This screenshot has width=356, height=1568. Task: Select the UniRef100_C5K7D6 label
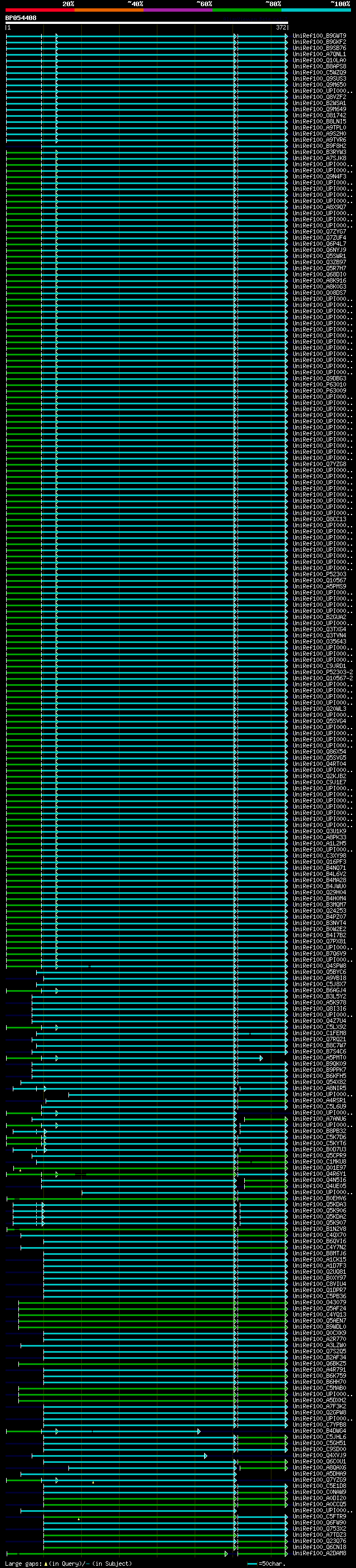[x=319, y=1137]
